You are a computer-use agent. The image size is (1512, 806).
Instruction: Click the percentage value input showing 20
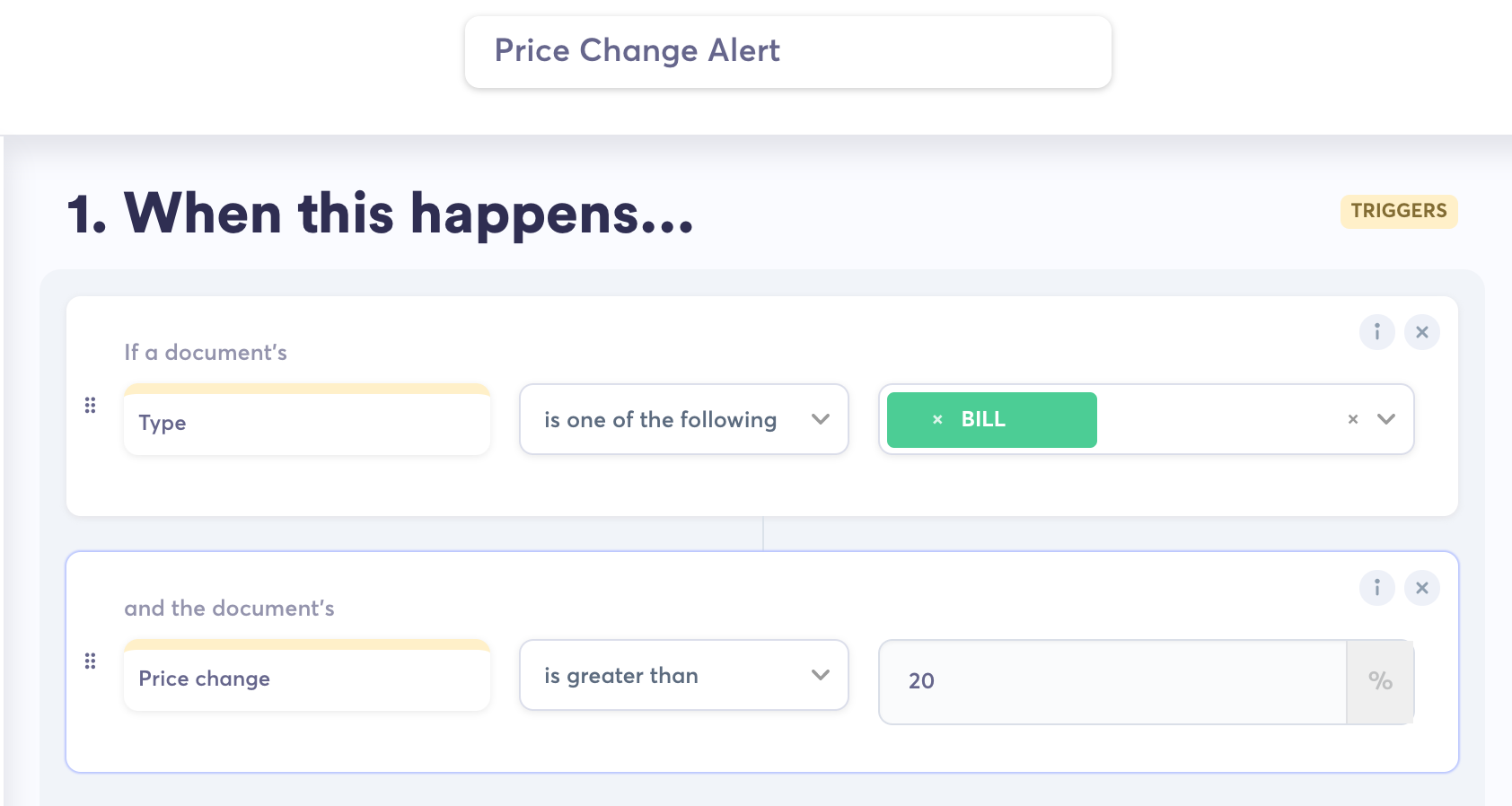click(x=1112, y=681)
